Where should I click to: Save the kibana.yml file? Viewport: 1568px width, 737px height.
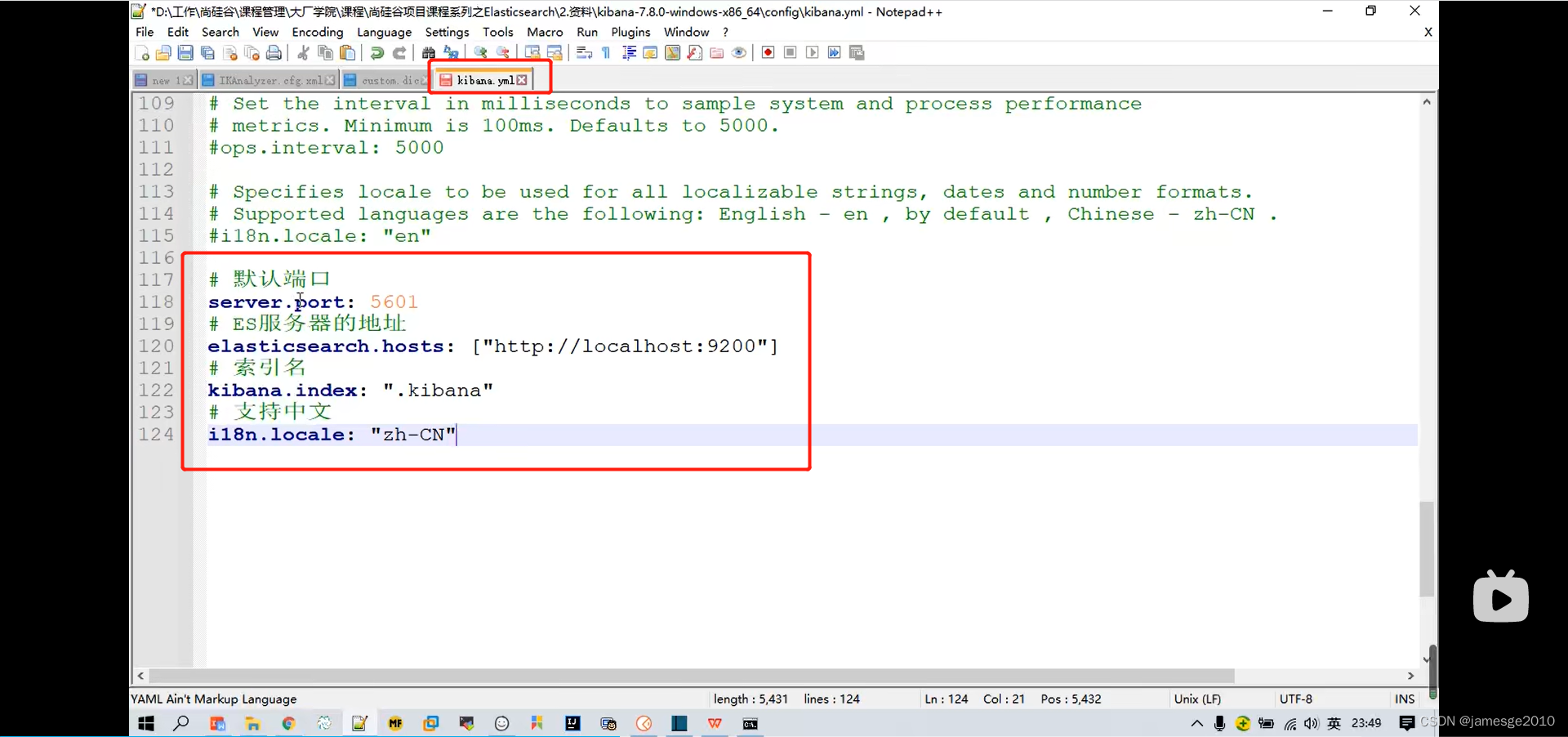point(185,53)
